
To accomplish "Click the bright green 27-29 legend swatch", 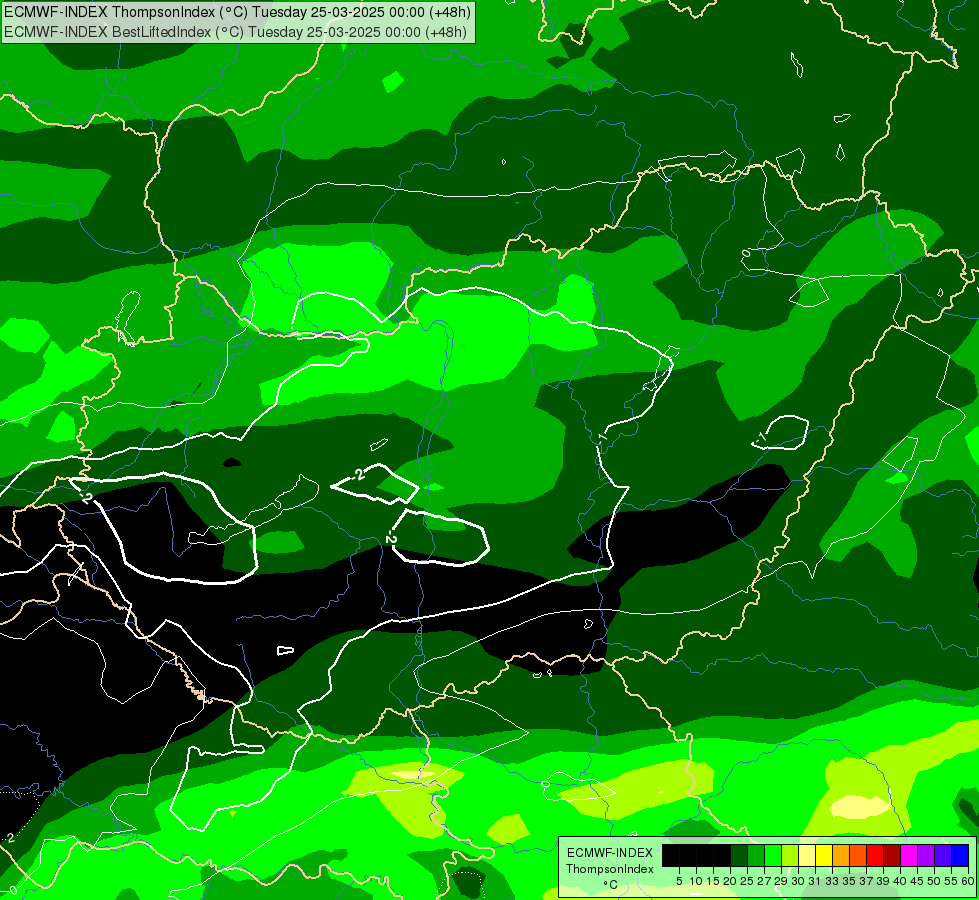I will point(773,855).
